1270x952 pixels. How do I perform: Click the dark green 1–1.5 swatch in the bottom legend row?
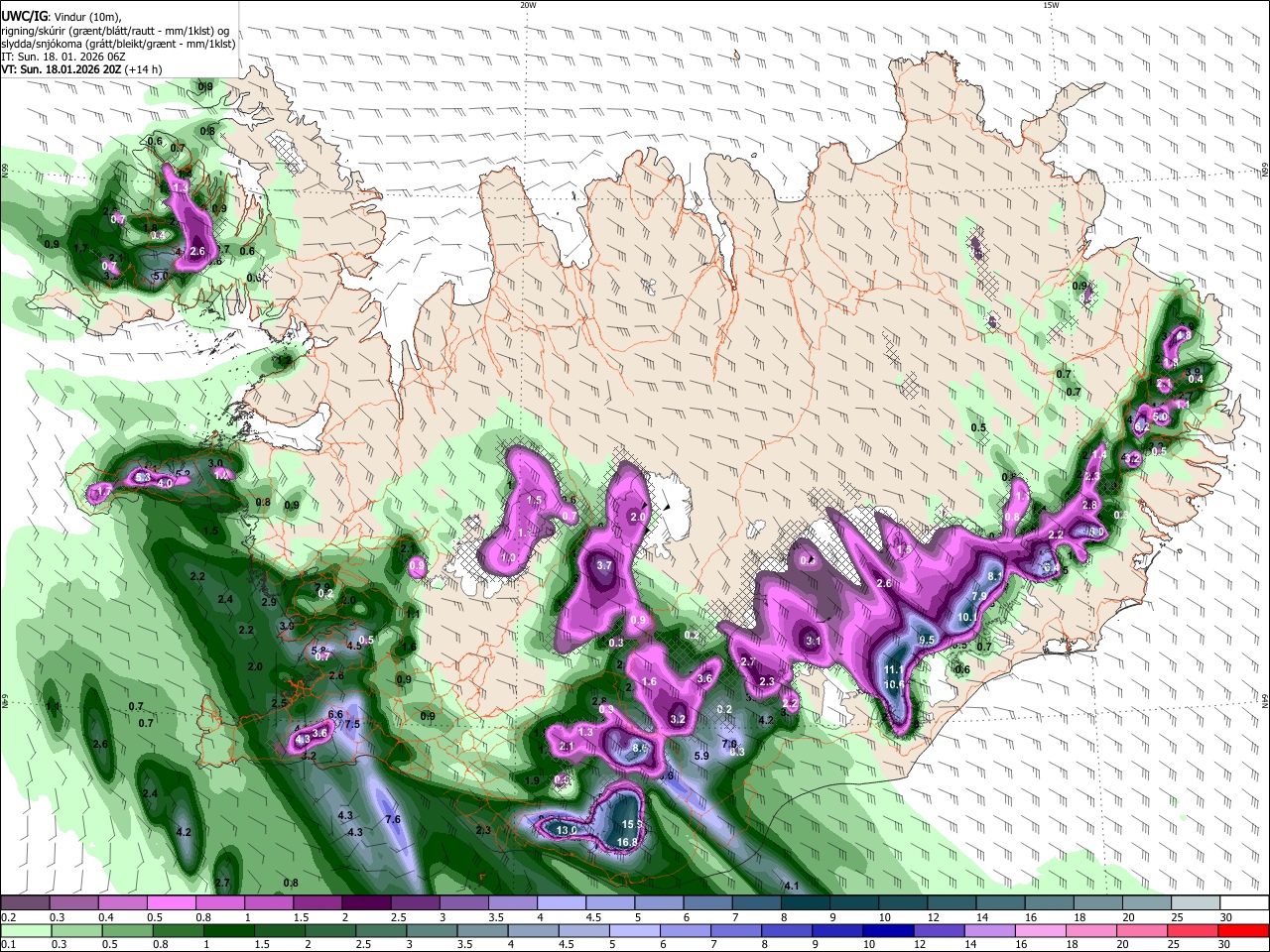point(228,930)
